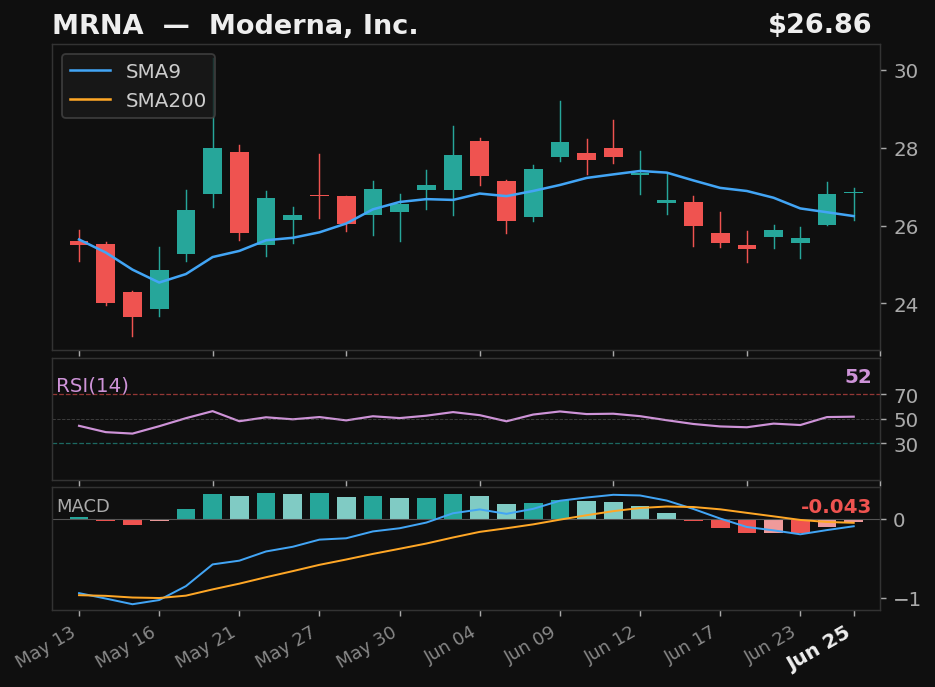This screenshot has width=935, height=687.
Task: Click the May 30 date label
Action: [x=367, y=646]
